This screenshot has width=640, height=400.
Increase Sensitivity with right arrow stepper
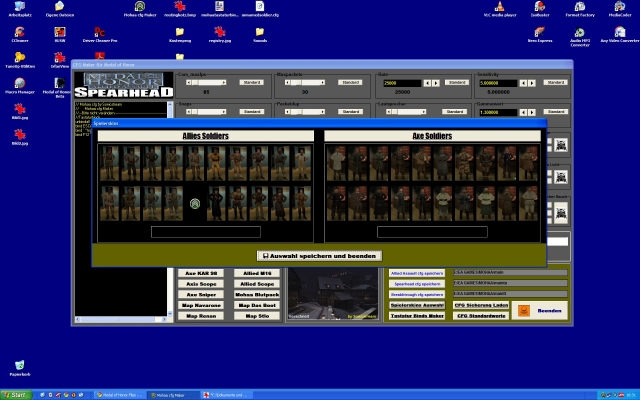tap(532, 83)
